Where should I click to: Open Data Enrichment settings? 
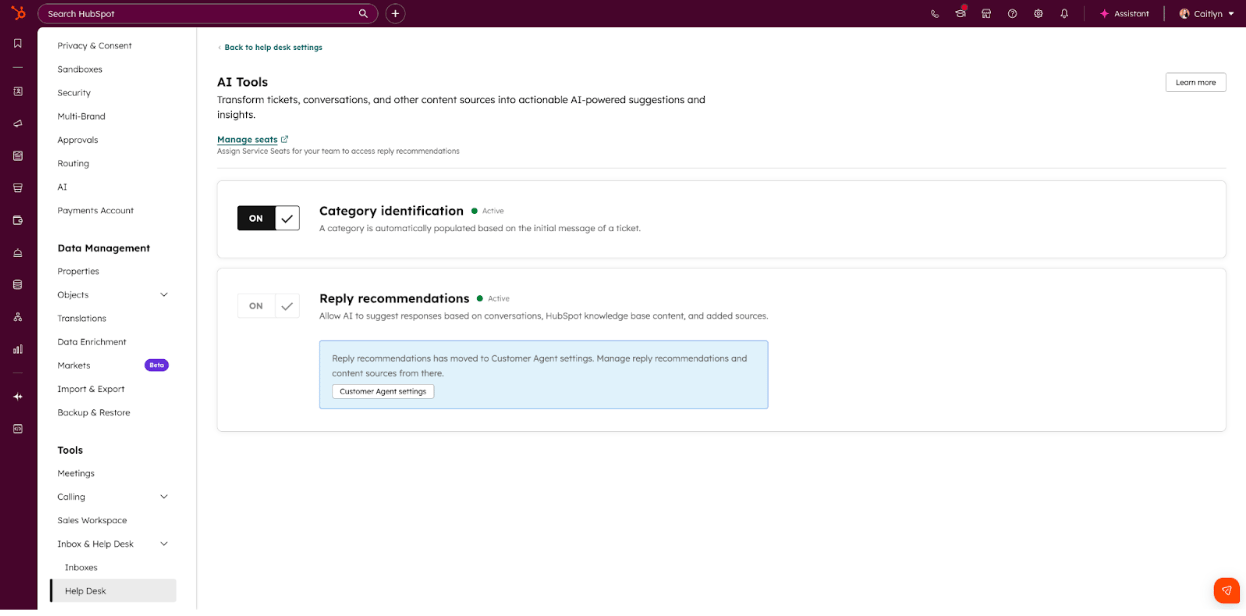(x=91, y=342)
